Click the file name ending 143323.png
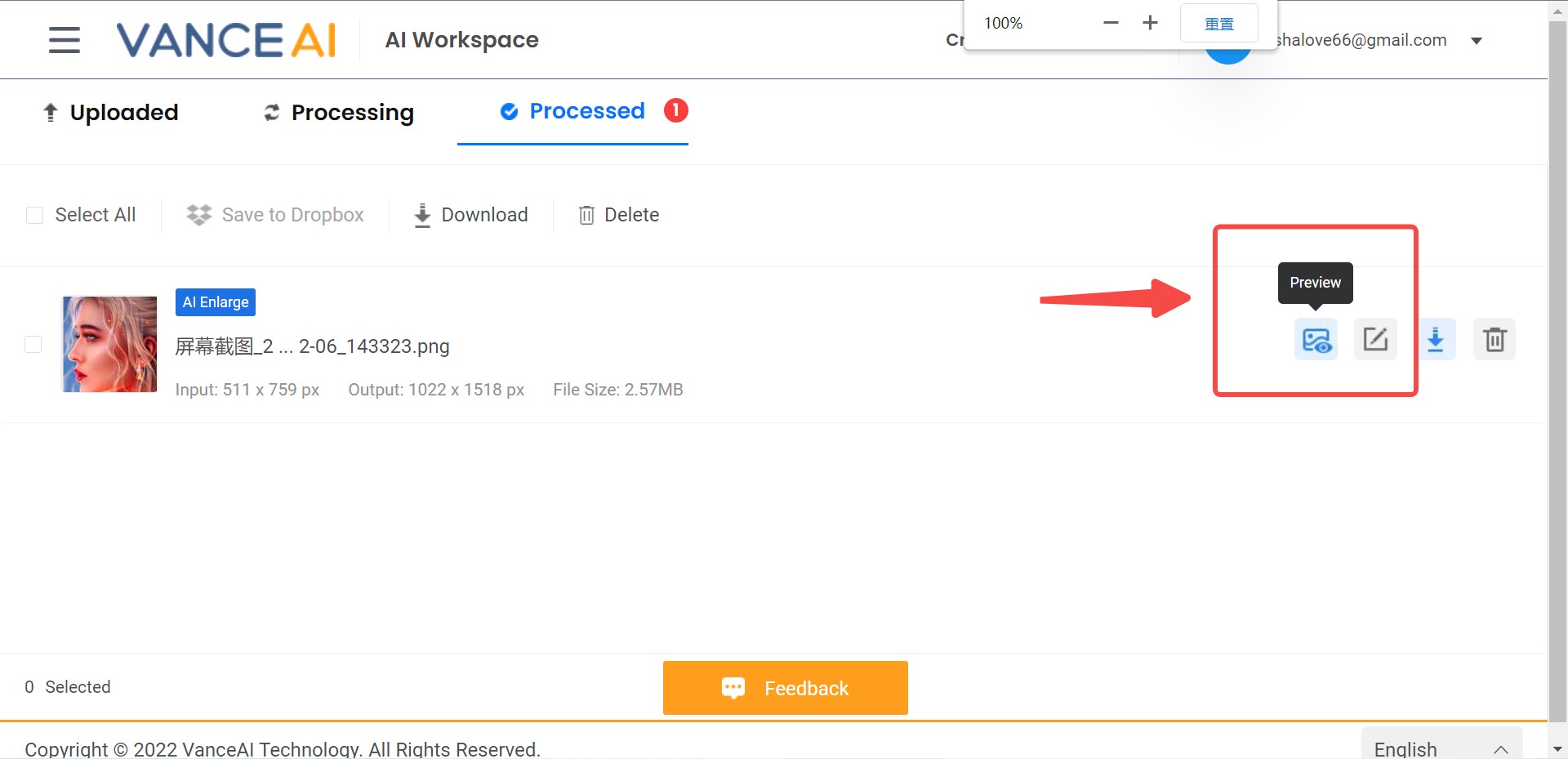1568x759 pixels. click(313, 346)
